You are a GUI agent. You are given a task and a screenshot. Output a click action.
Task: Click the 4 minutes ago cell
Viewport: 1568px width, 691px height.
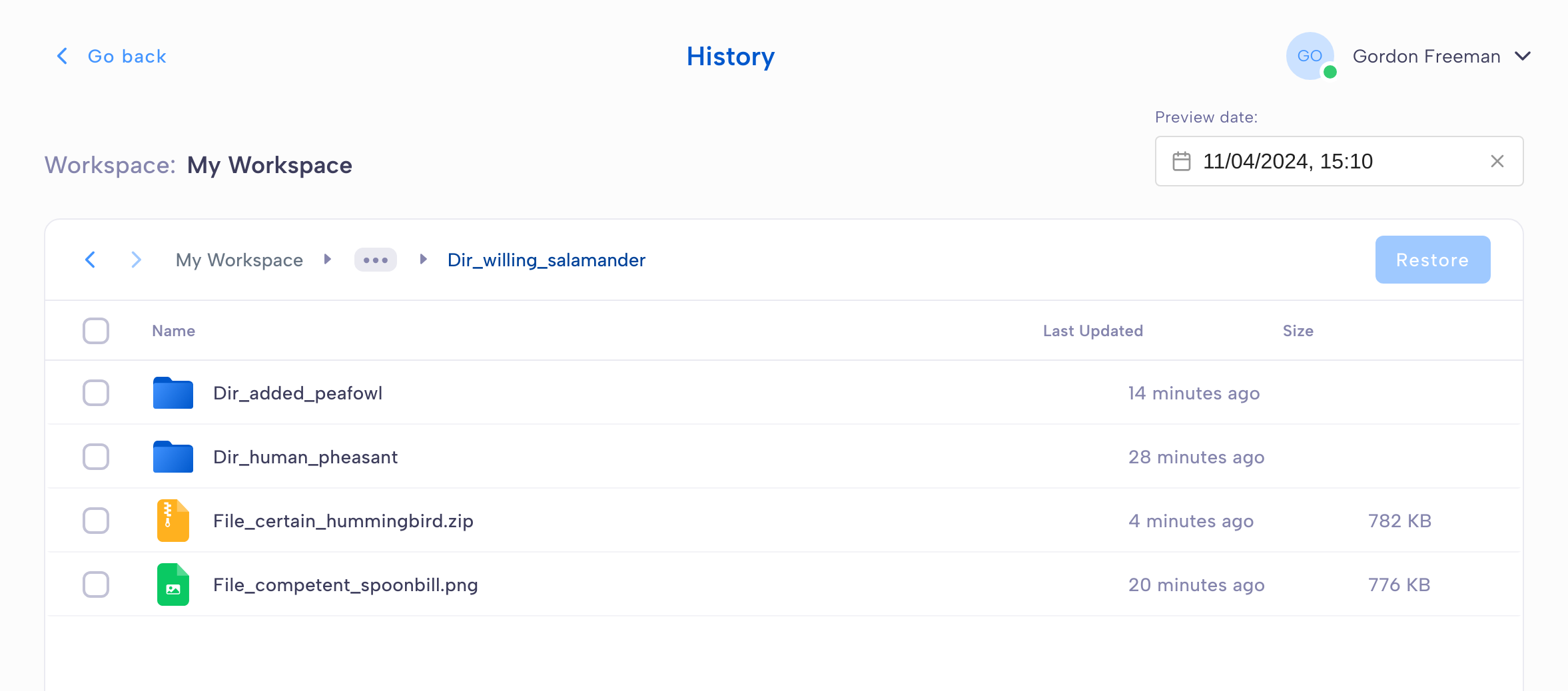1191,521
